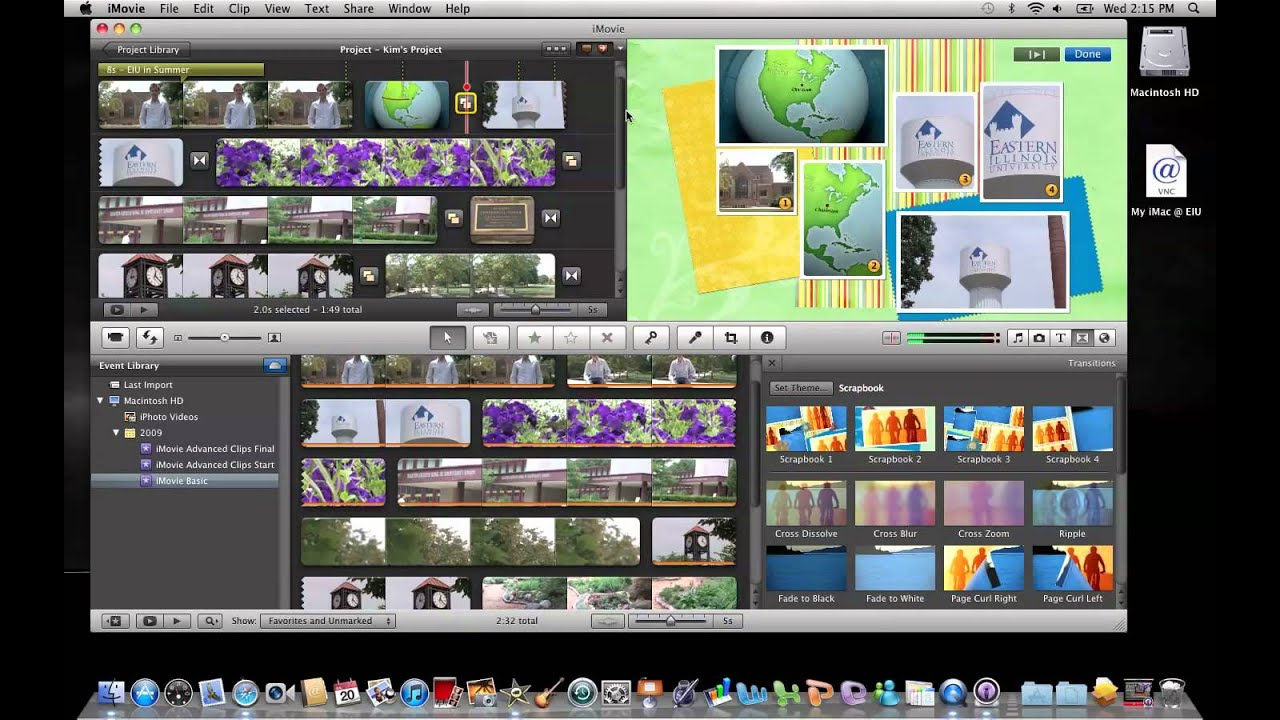The height and width of the screenshot is (720, 1280).
Task: Open project options disclosure triangle
Action: pyautogui.click(x=620, y=49)
